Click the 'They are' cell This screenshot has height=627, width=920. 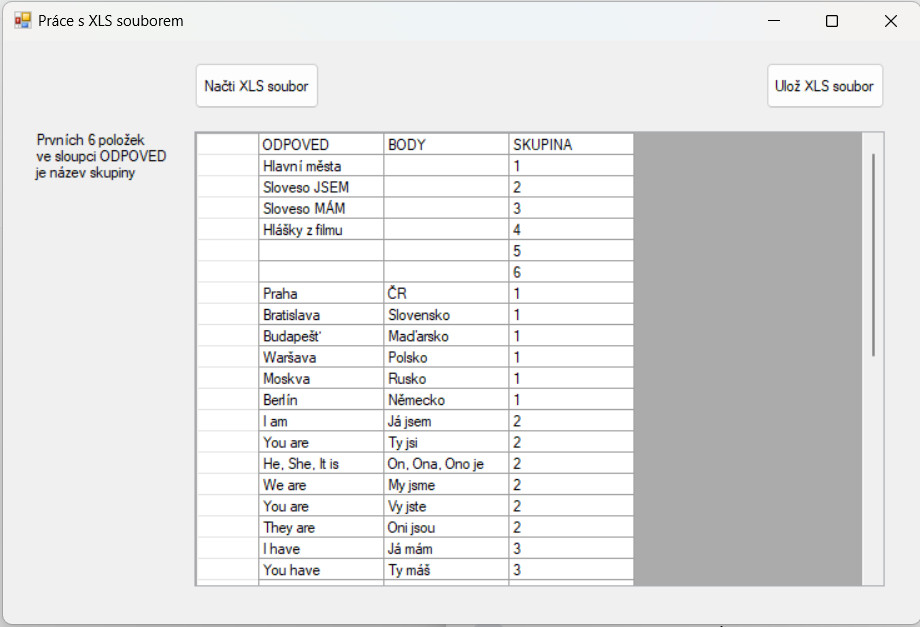click(321, 527)
